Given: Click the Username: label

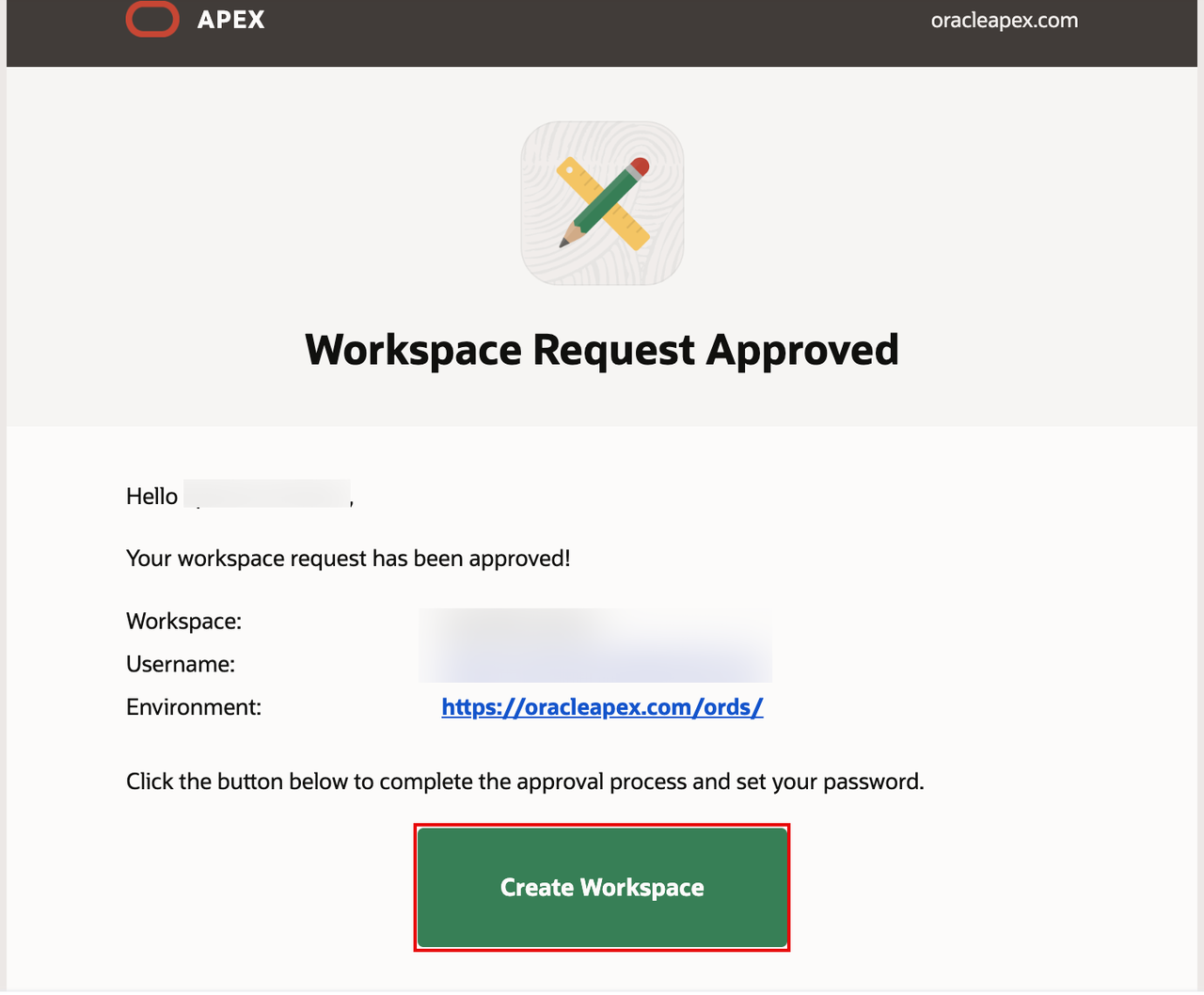Looking at the screenshot, I should pyautogui.click(x=181, y=665).
